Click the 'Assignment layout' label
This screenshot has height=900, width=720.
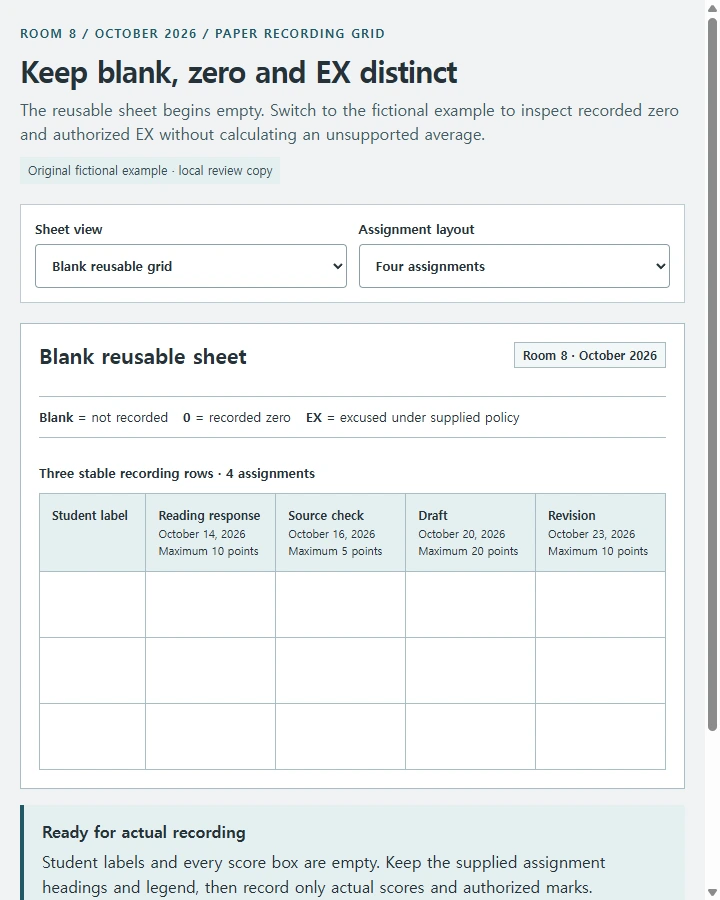(416, 230)
